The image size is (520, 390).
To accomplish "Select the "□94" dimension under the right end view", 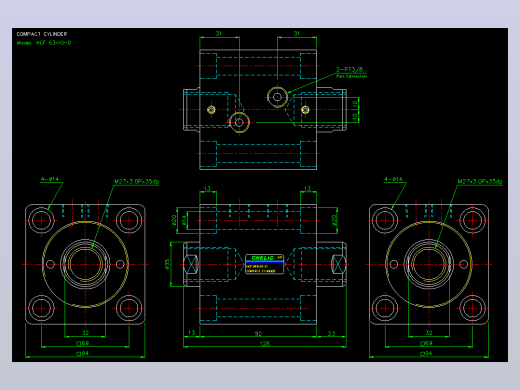I will click(x=426, y=354).
